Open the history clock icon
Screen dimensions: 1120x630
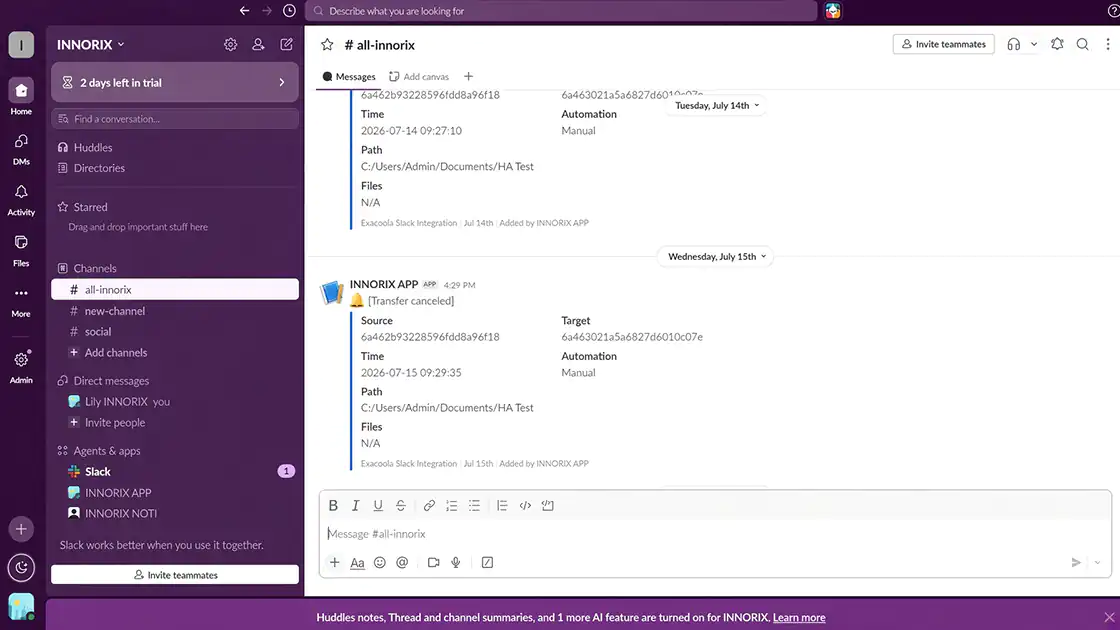point(289,11)
